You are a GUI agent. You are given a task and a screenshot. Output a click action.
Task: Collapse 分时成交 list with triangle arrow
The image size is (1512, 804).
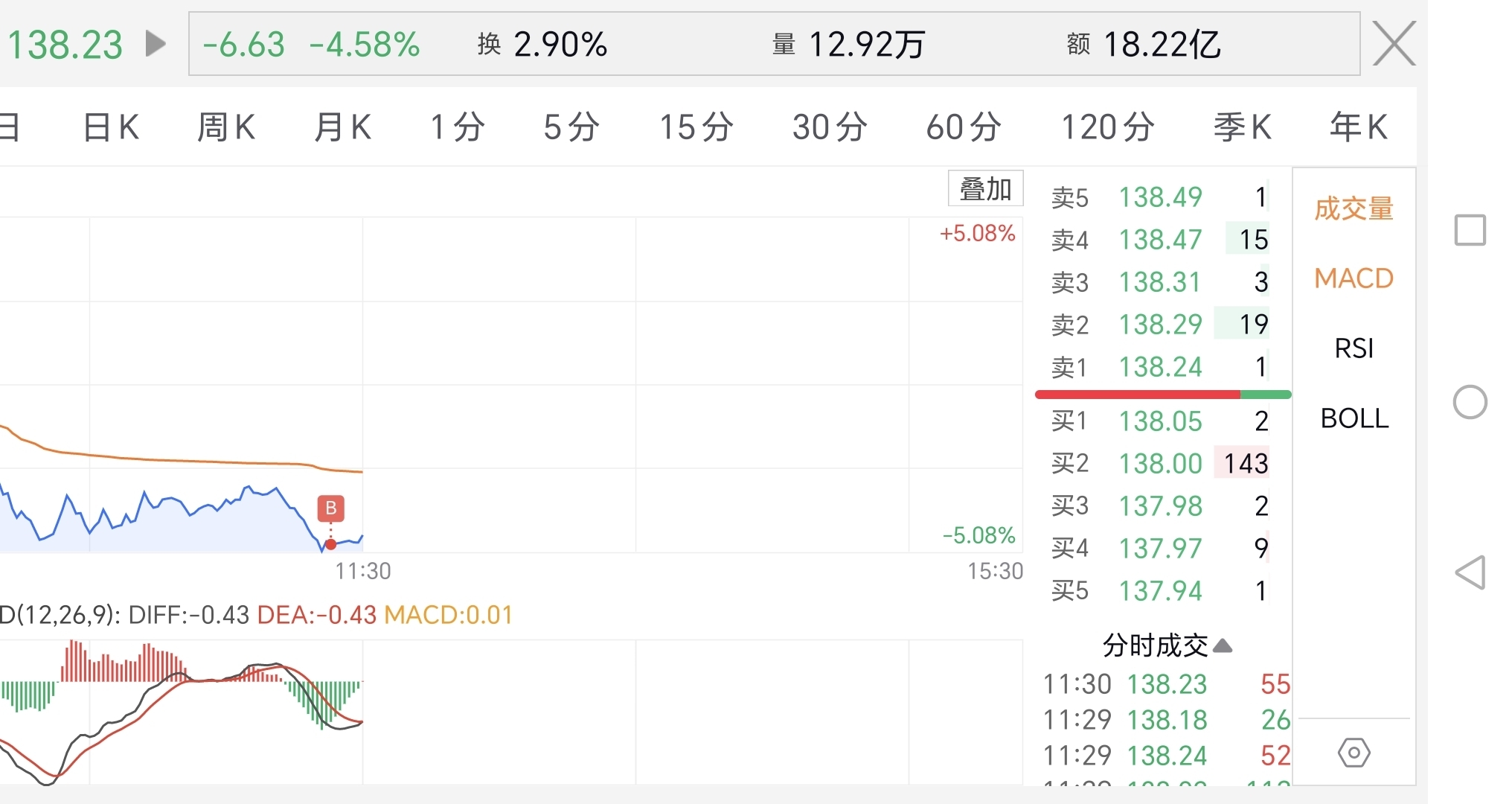click(1223, 645)
